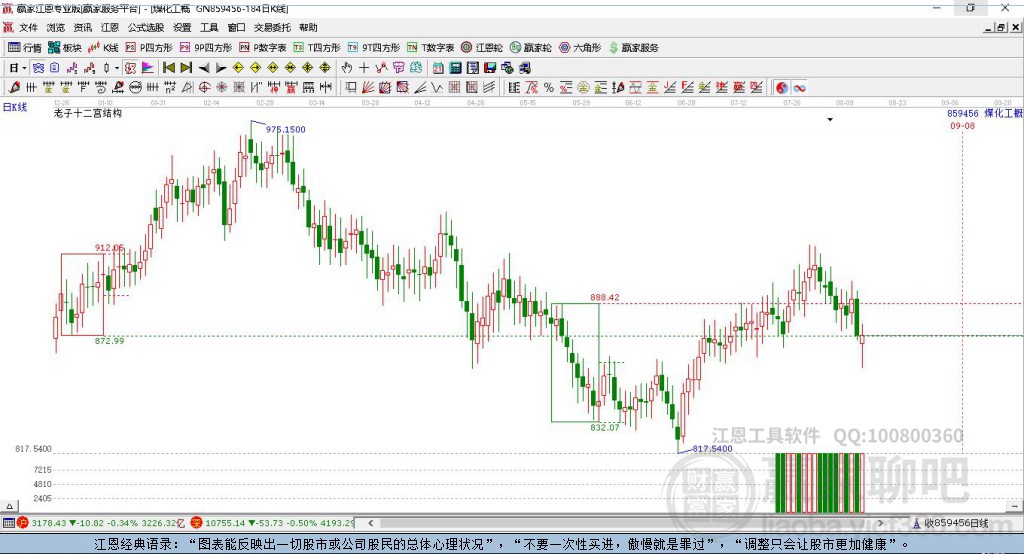Click the percent retracement tool icon
This screenshot has height=554, width=1024.
click(x=549, y=88)
